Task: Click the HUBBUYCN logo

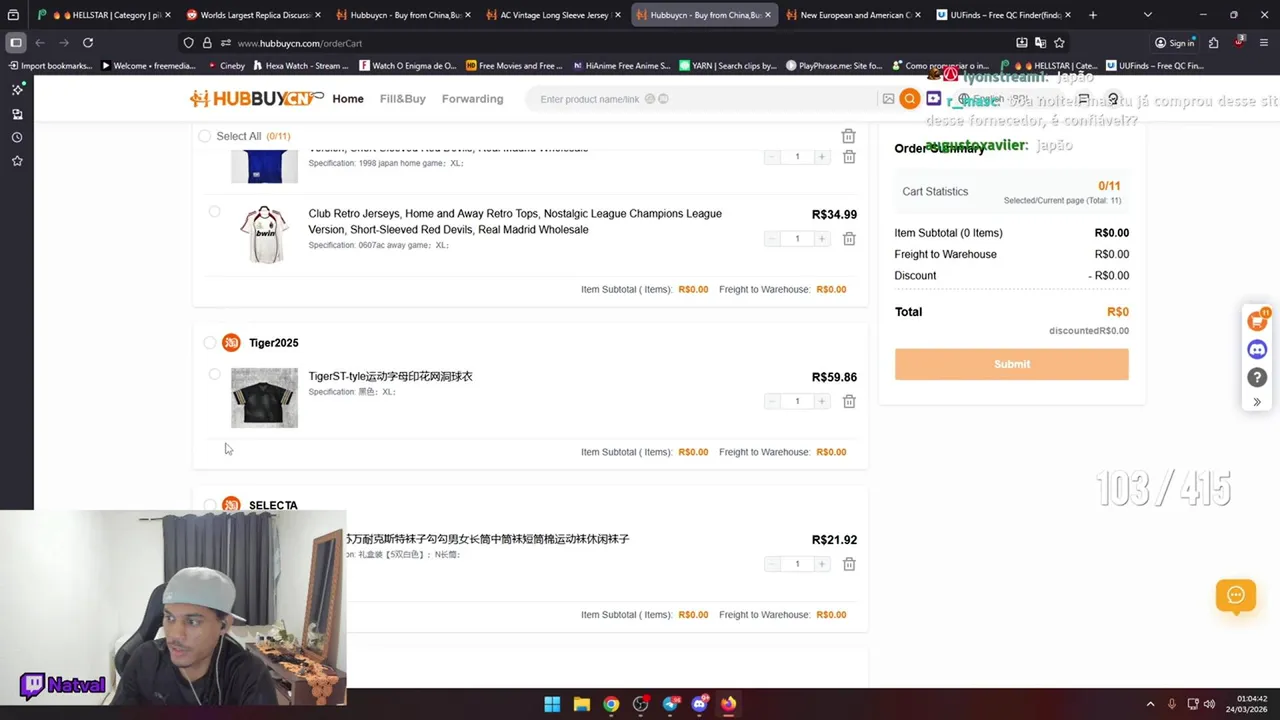Action: (257, 98)
